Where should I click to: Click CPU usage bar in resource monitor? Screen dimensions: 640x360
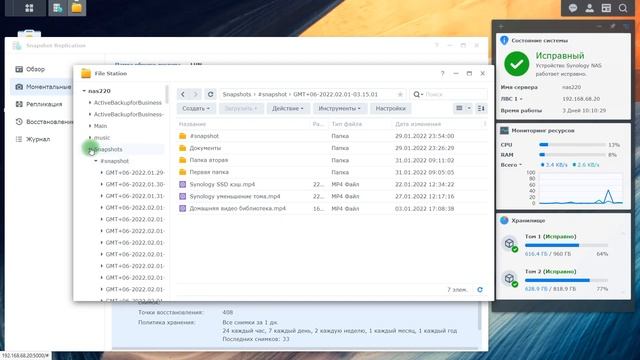click(x=572, y=144)
